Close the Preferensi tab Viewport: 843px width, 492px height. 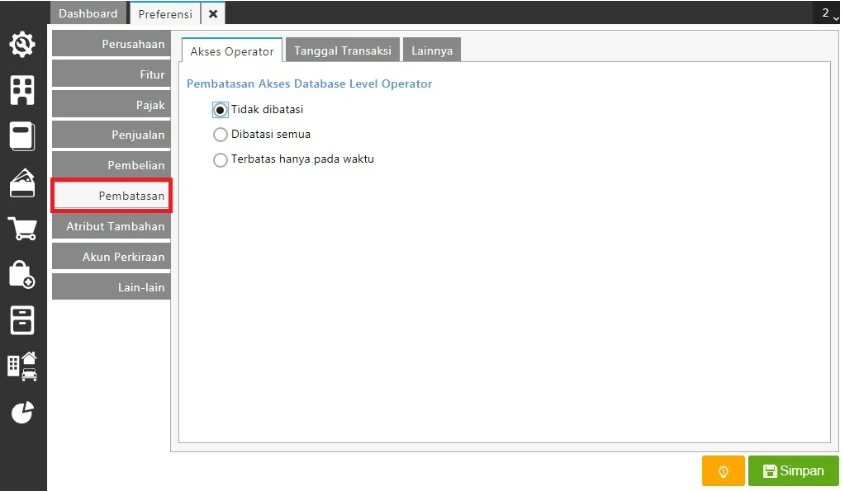tap(213, 14)
